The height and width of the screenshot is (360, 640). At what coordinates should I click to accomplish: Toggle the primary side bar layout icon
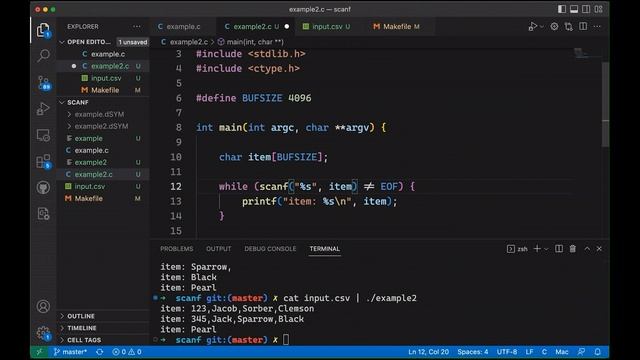tap(562, 9)
